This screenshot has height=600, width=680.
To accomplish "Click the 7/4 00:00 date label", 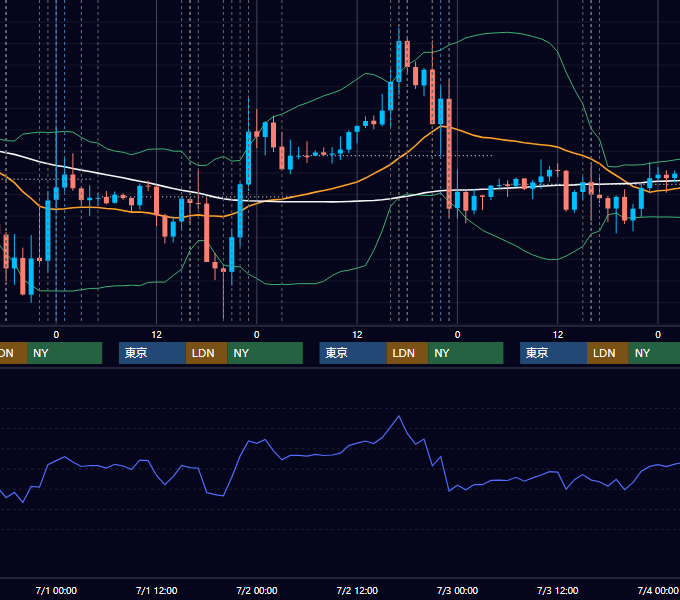I will 658,590.
